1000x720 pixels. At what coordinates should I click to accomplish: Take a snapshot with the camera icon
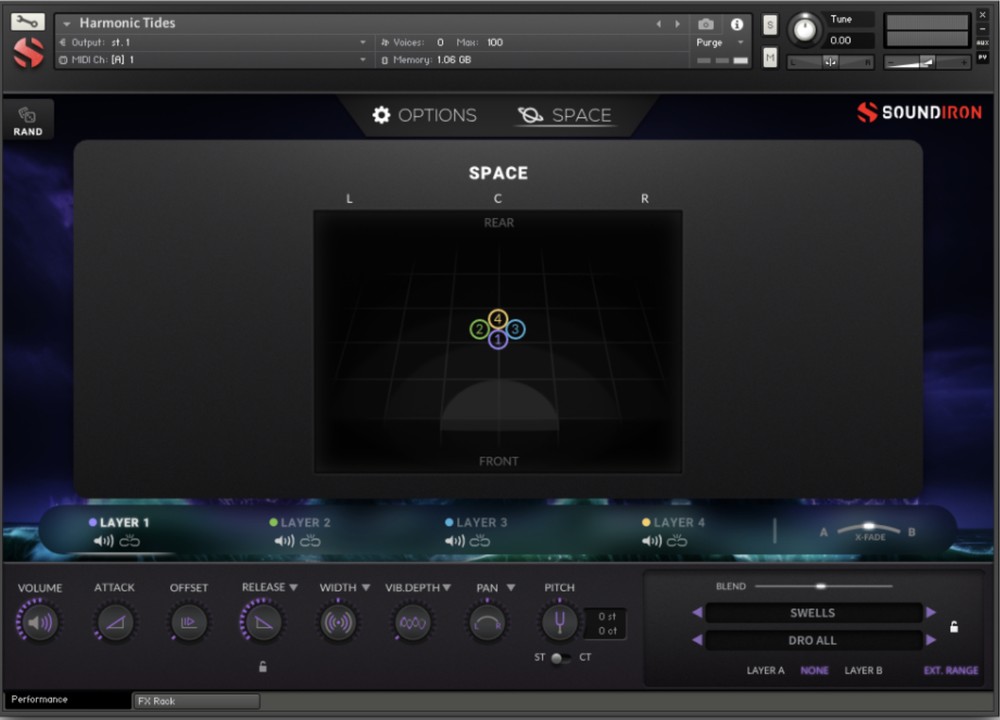(x=705, y=24)
